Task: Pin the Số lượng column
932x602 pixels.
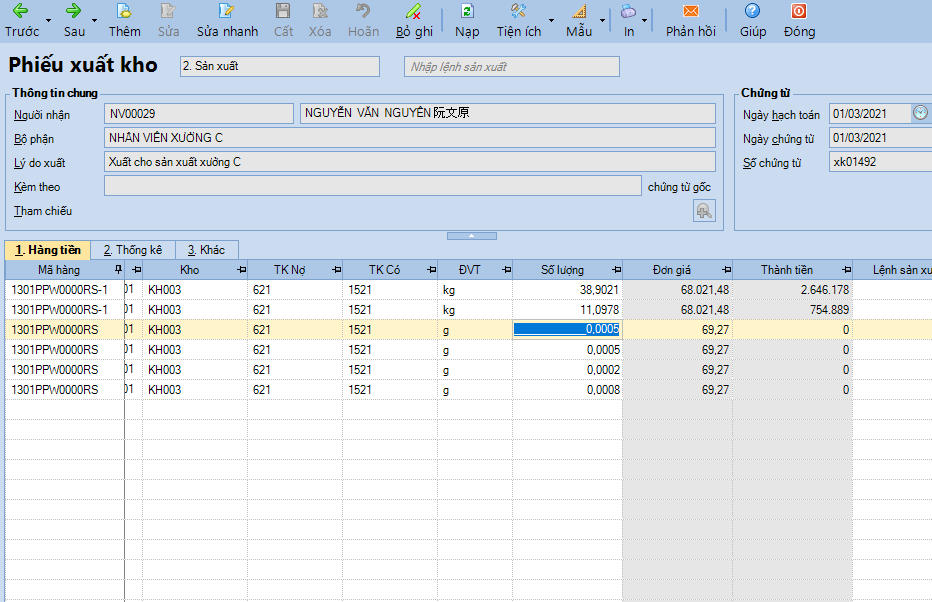Action: (x=616, y=270)
